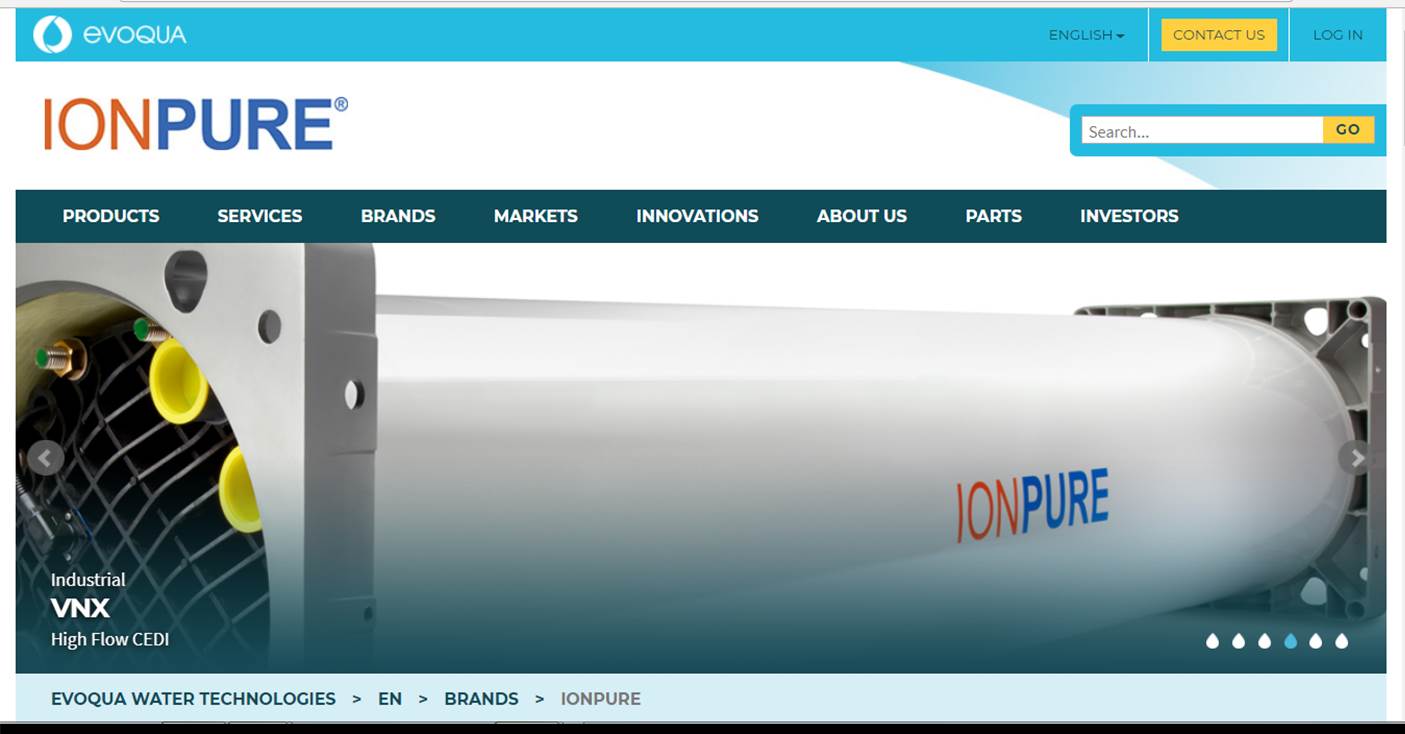Screen dimensions: 1405x734
Task: Open the About Us menu
Action: coord(862,216)
